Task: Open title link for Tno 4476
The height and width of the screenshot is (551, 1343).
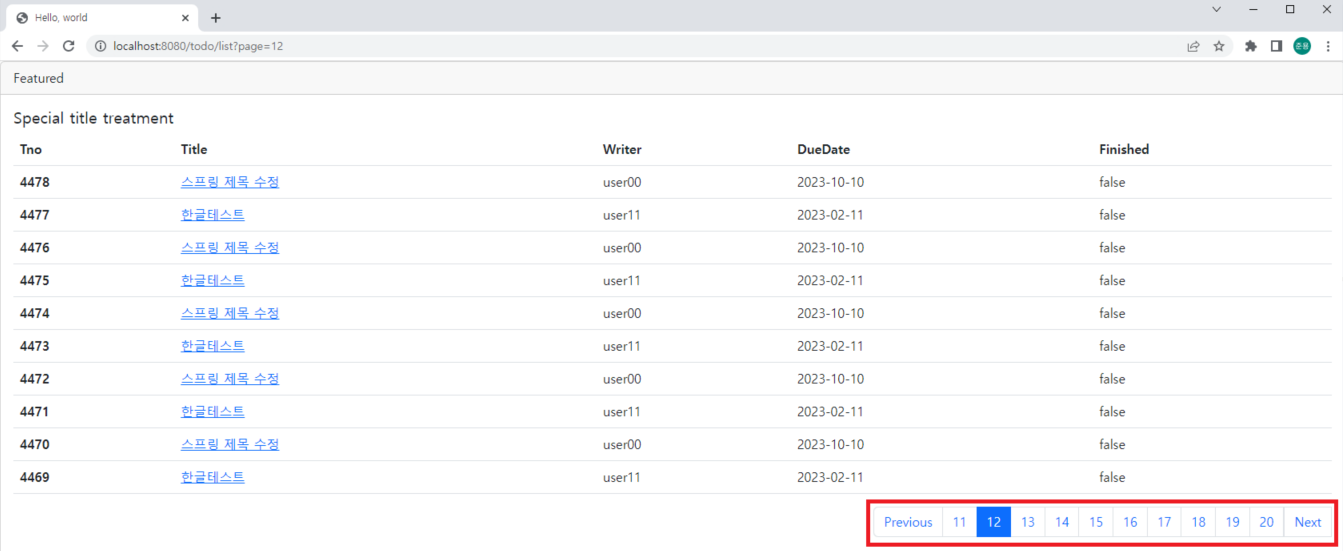Action: (x=230, y=248)
